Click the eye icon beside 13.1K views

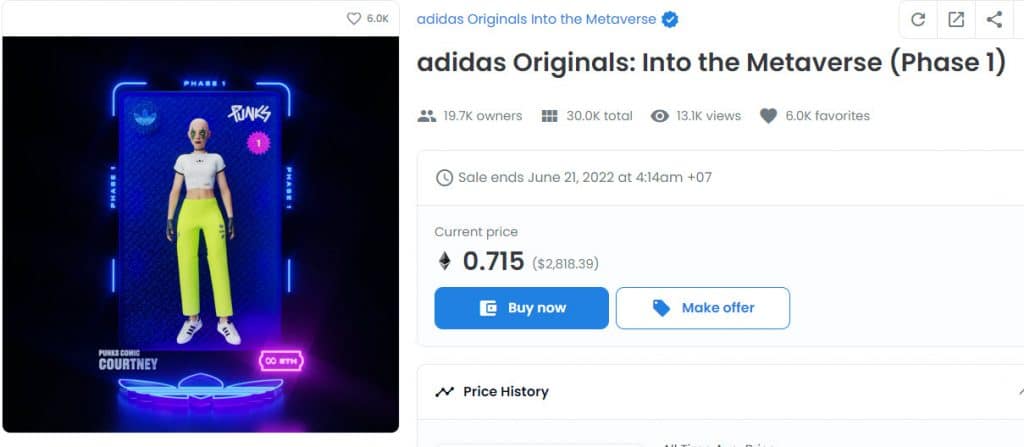(659, 116)
